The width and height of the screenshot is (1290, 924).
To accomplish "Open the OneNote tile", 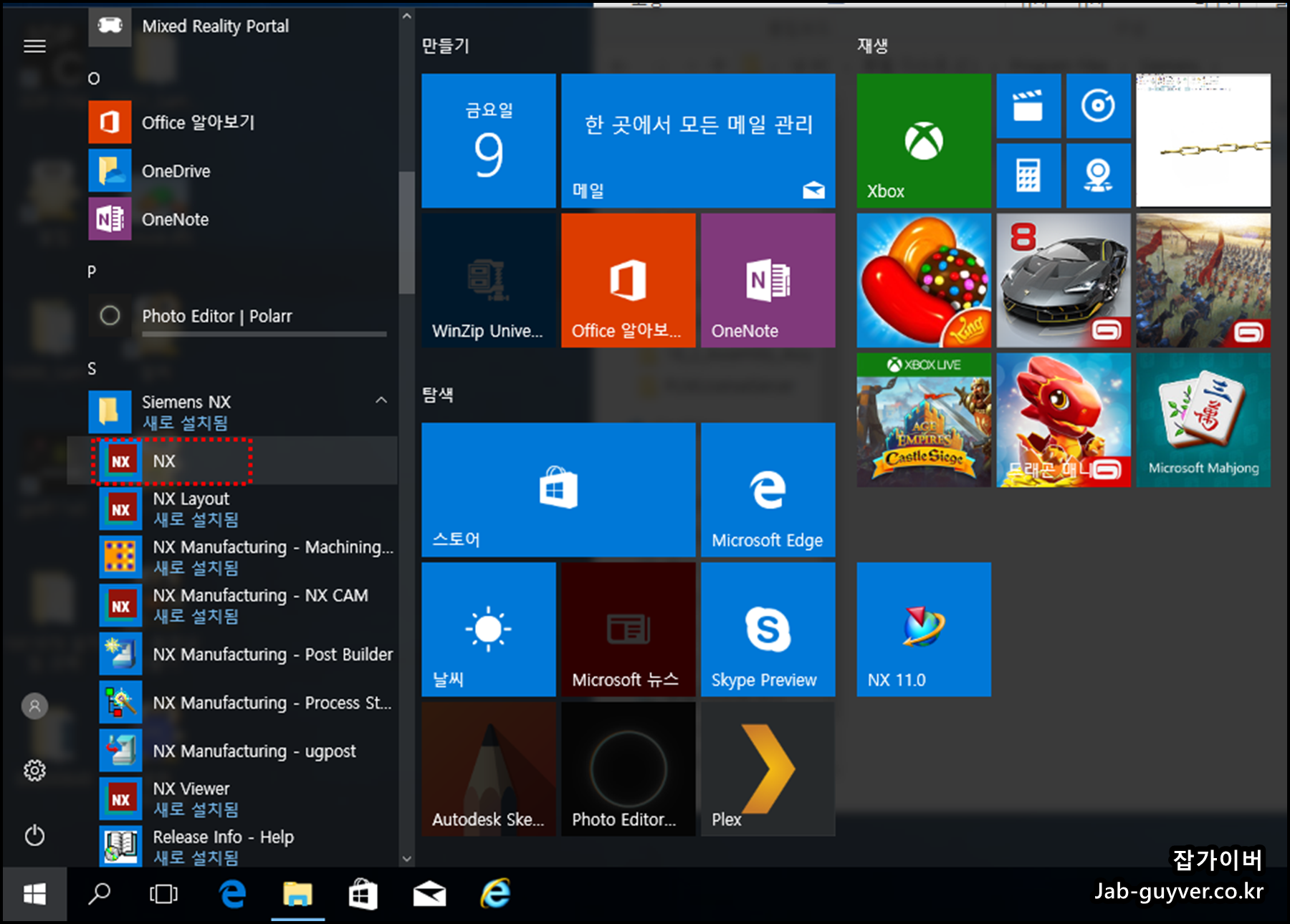I will [x=768, y=281].
